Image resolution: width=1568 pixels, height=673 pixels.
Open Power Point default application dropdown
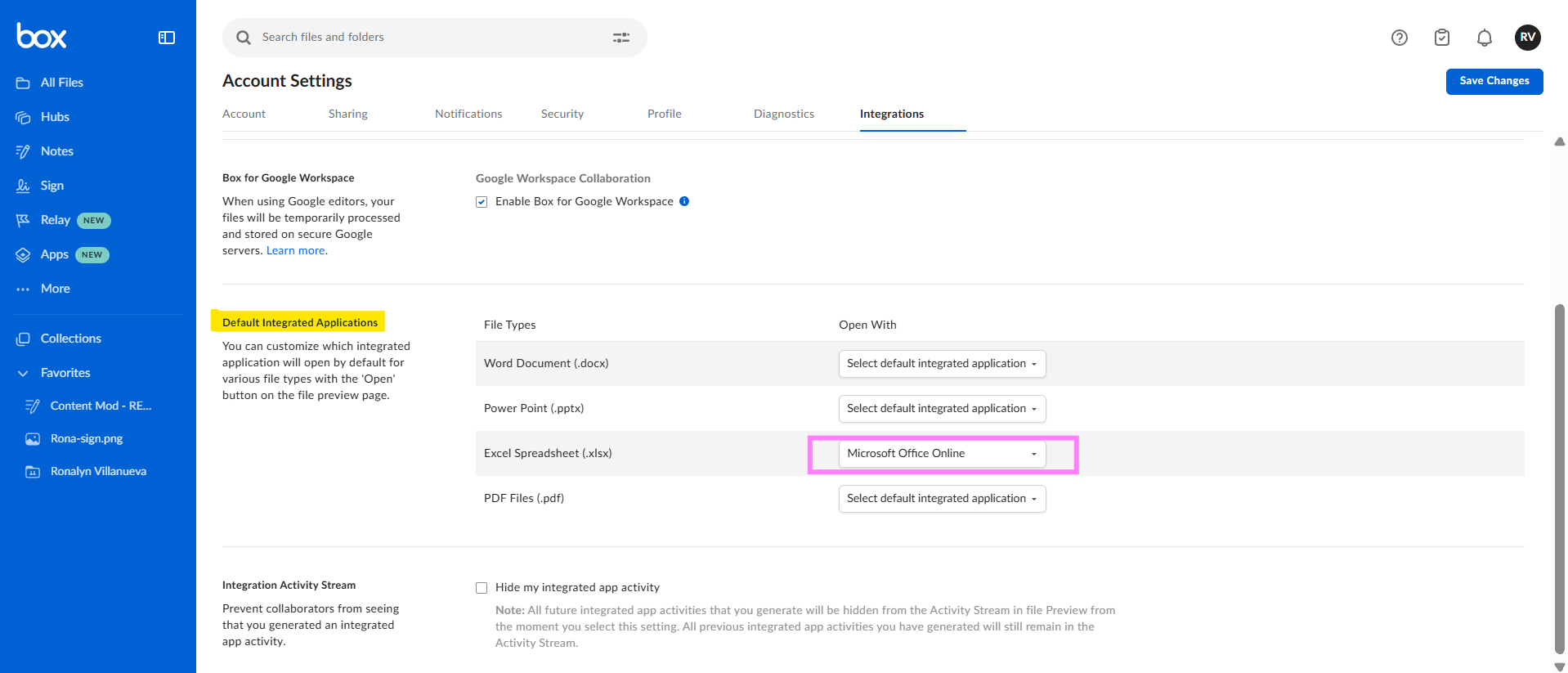click(x=942, y=409)
